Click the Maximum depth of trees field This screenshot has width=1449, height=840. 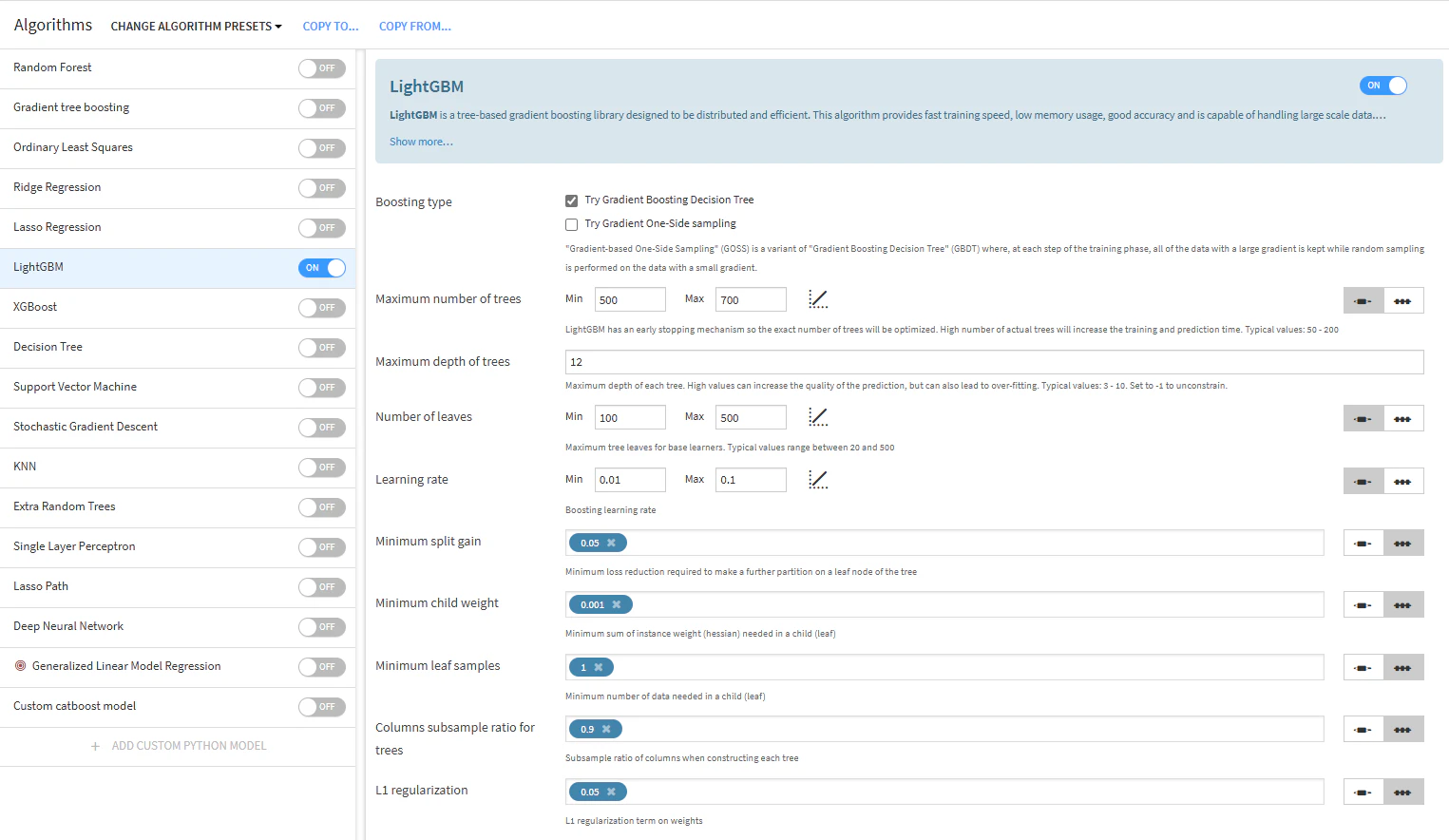click(994, 362)
